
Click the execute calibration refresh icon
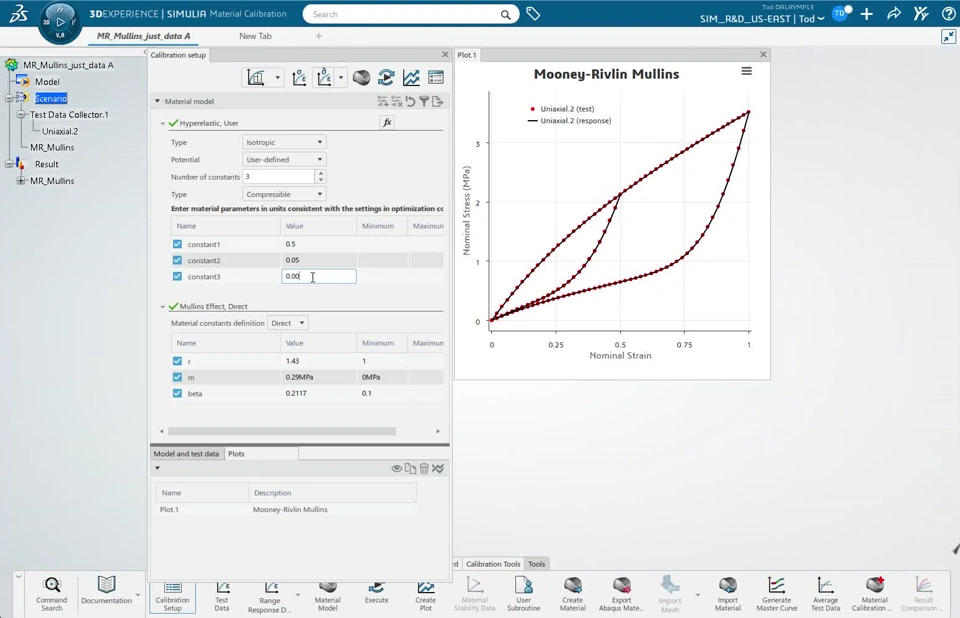coord(386,78)
